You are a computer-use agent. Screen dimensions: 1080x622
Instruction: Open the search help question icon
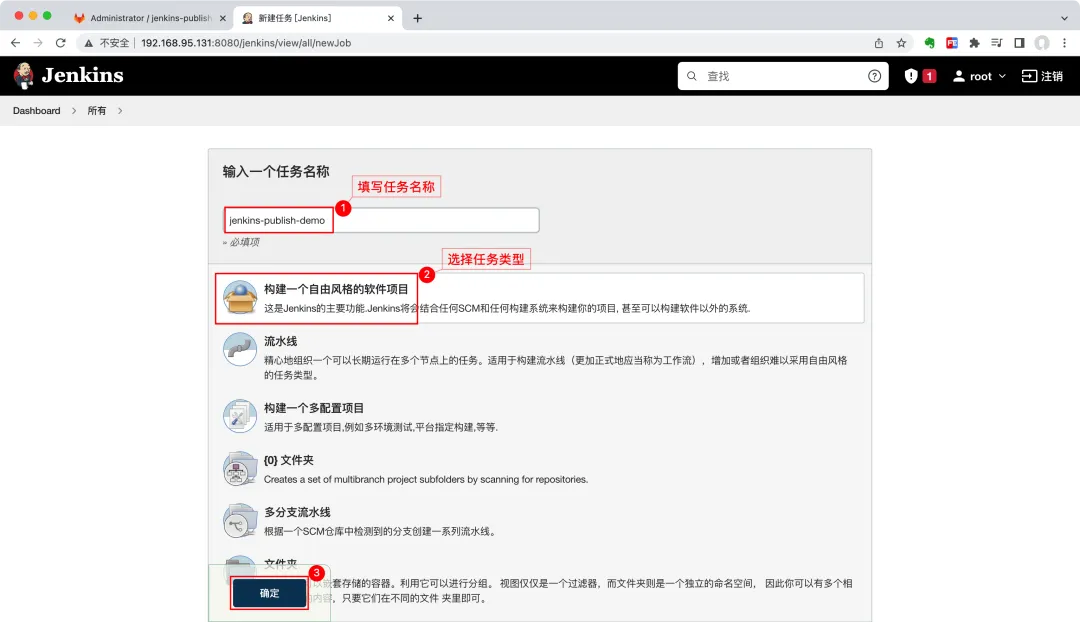point(874,76)
